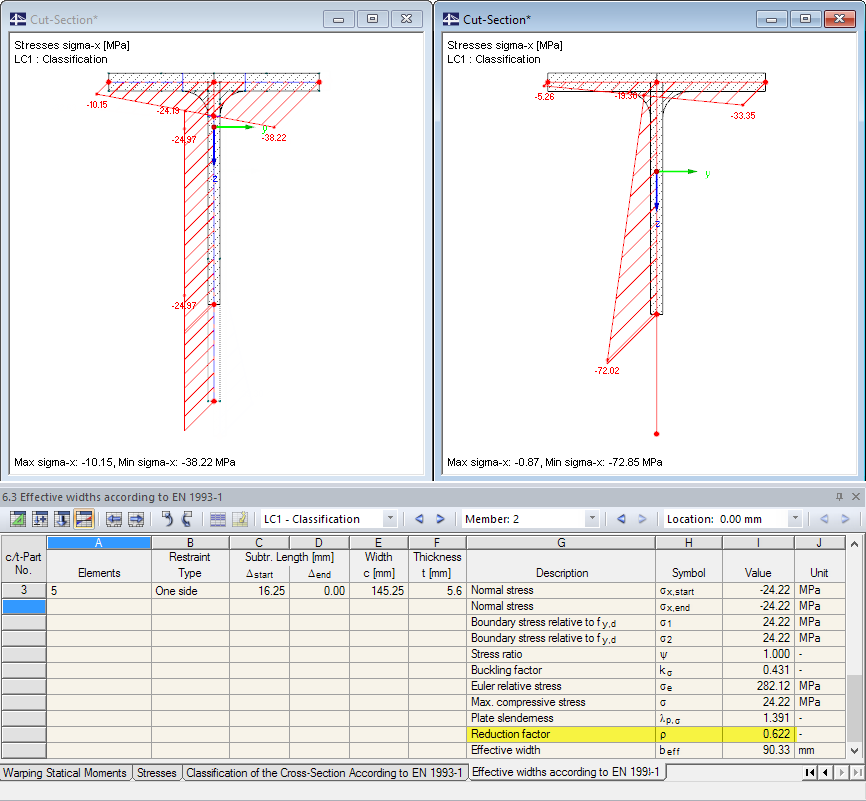
Task: Expand the Member: 2 selection dropdown
Action: [594, 519]
